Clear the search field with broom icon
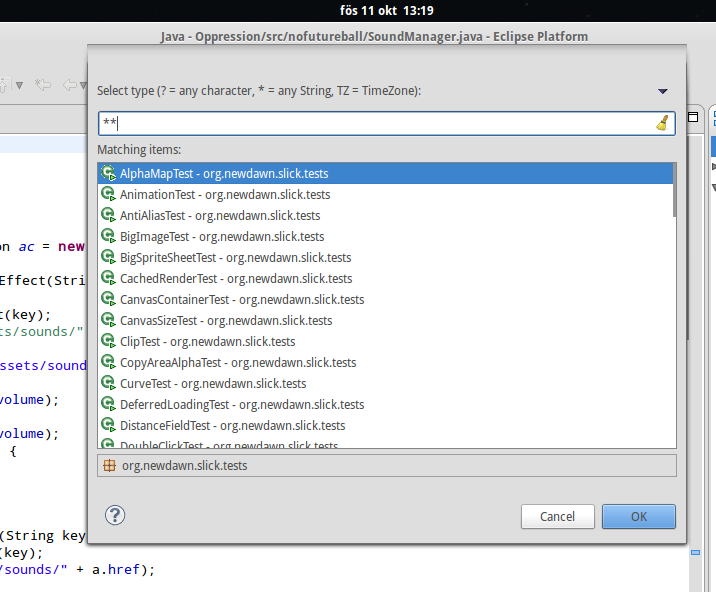Screen dimensions: 716x592 click(663, 123)
